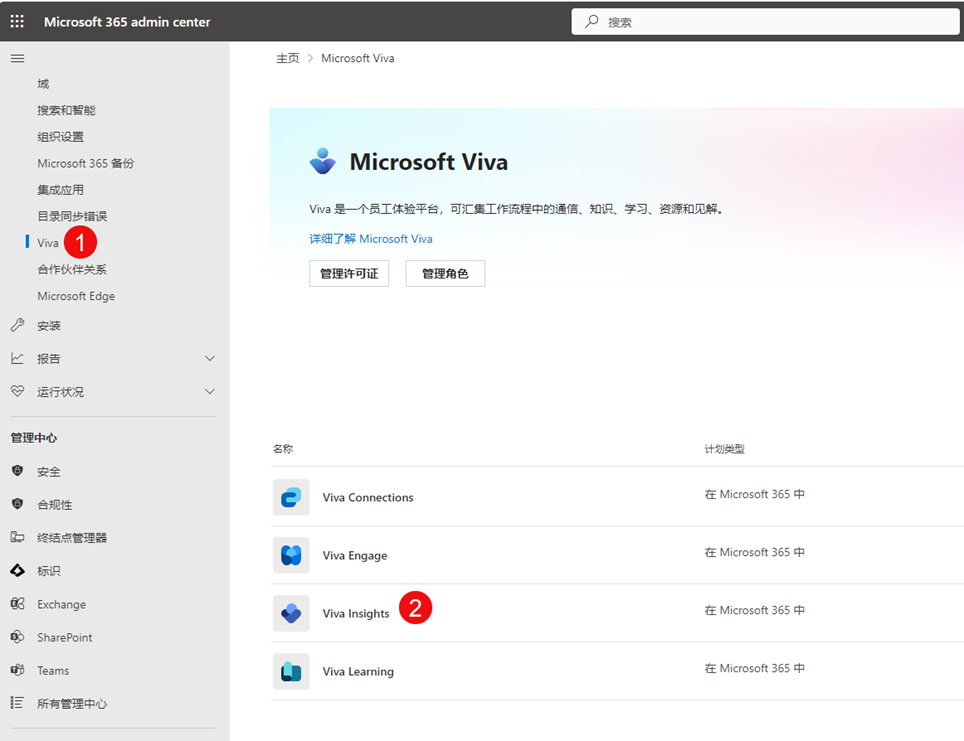Open 合规性 admin center link
Image resolution: width=964 pixels, height=741 pixels.
pyautogui.click(x=55, y=505)
